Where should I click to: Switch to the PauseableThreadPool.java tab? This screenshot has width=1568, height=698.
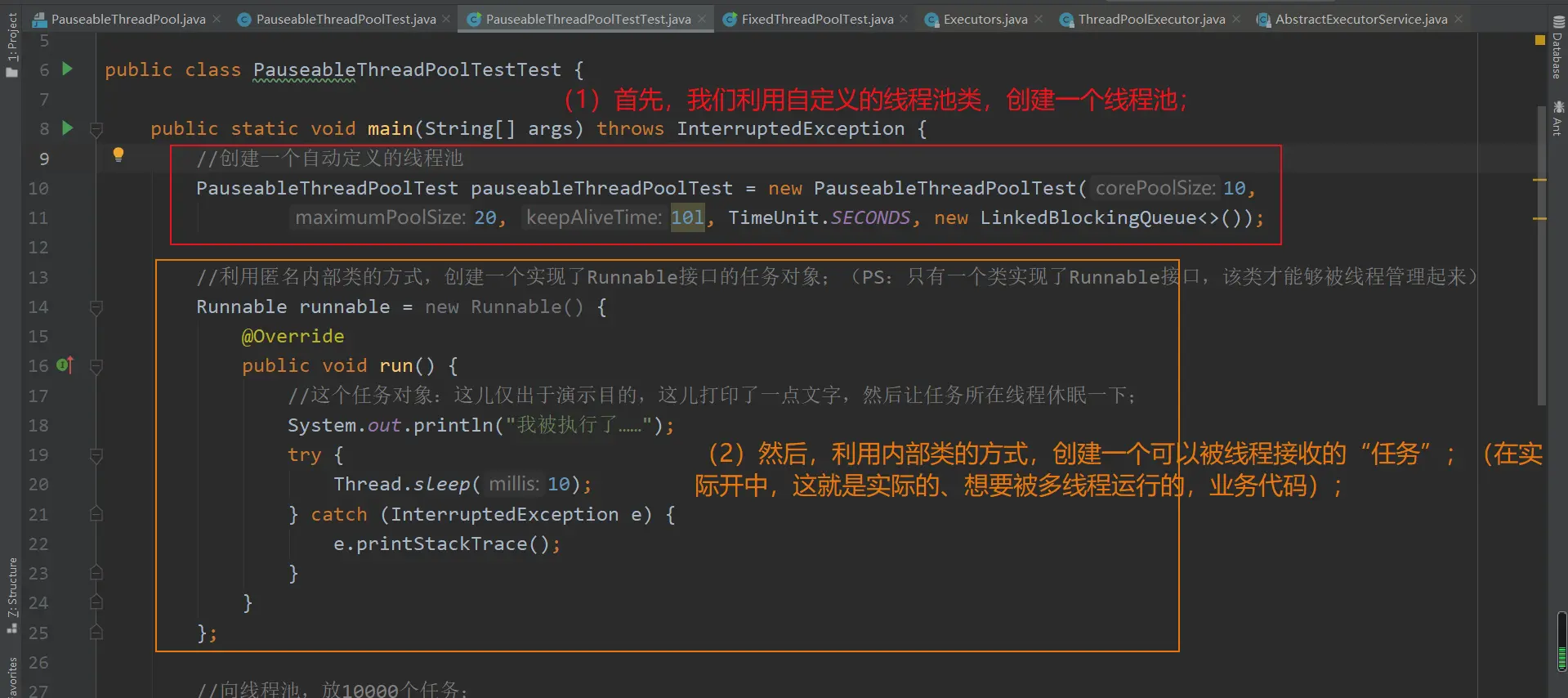(x=128, y=19)
